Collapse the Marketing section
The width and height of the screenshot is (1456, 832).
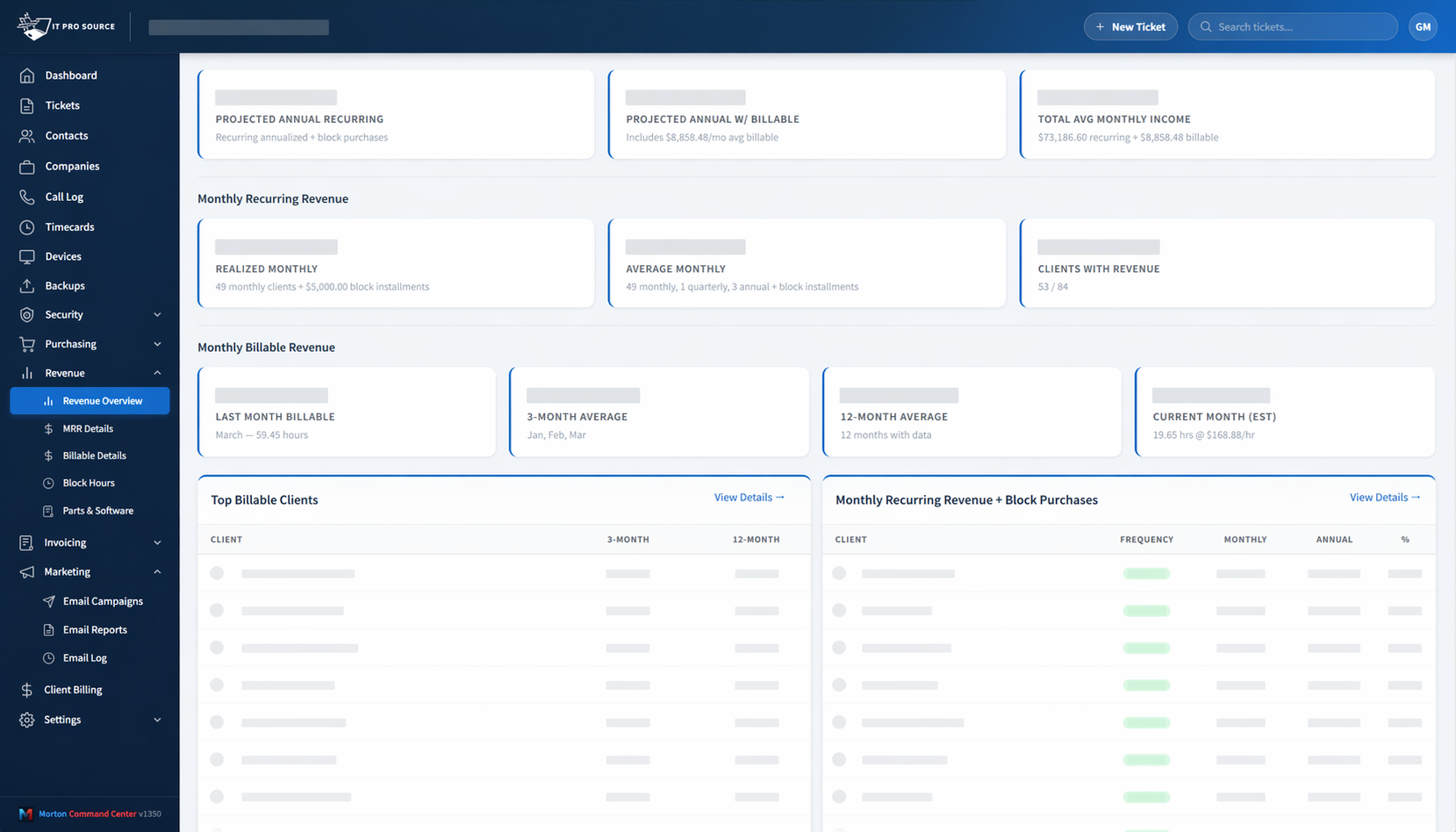coord(88,571)
